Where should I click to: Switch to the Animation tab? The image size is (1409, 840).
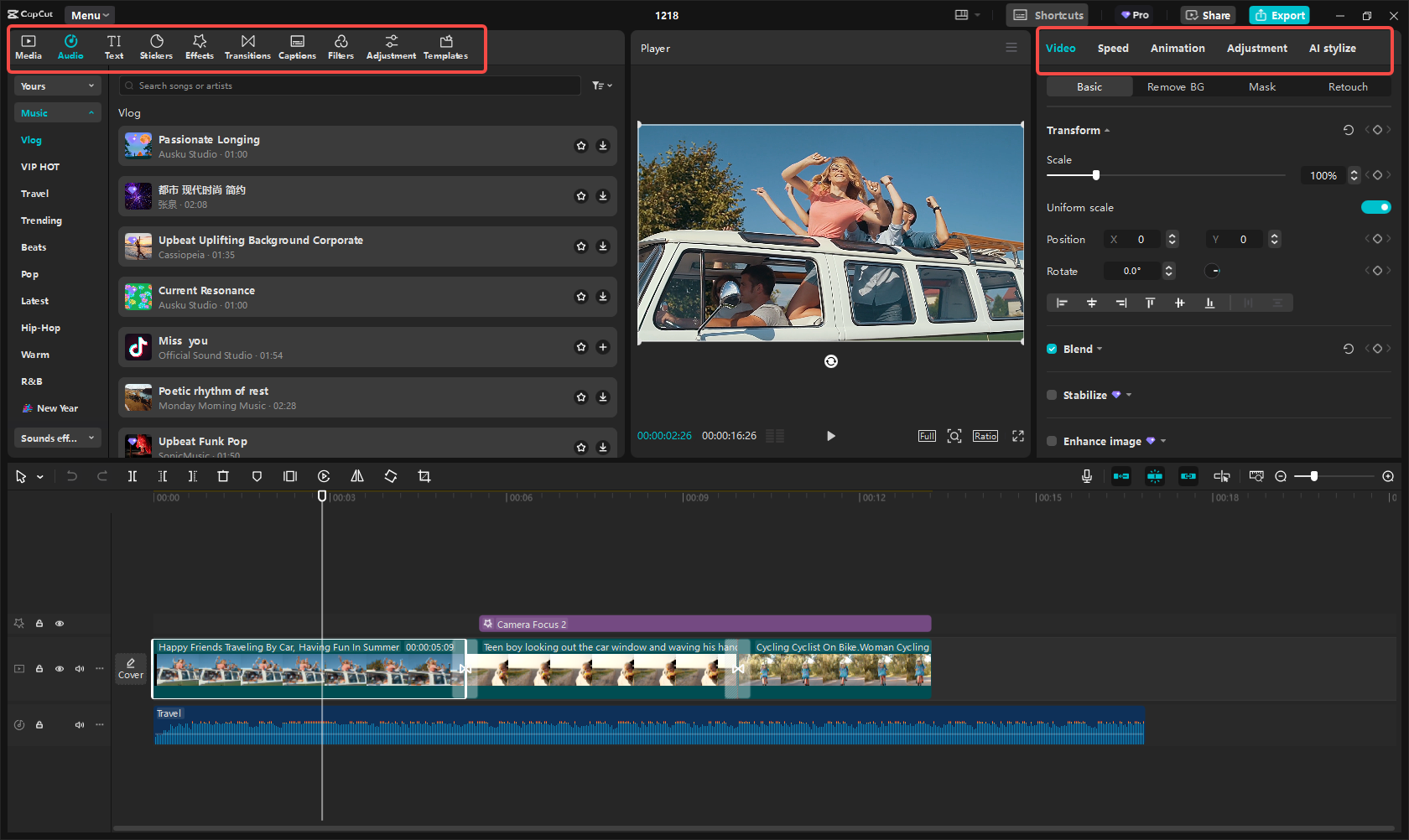[1178, 49]
